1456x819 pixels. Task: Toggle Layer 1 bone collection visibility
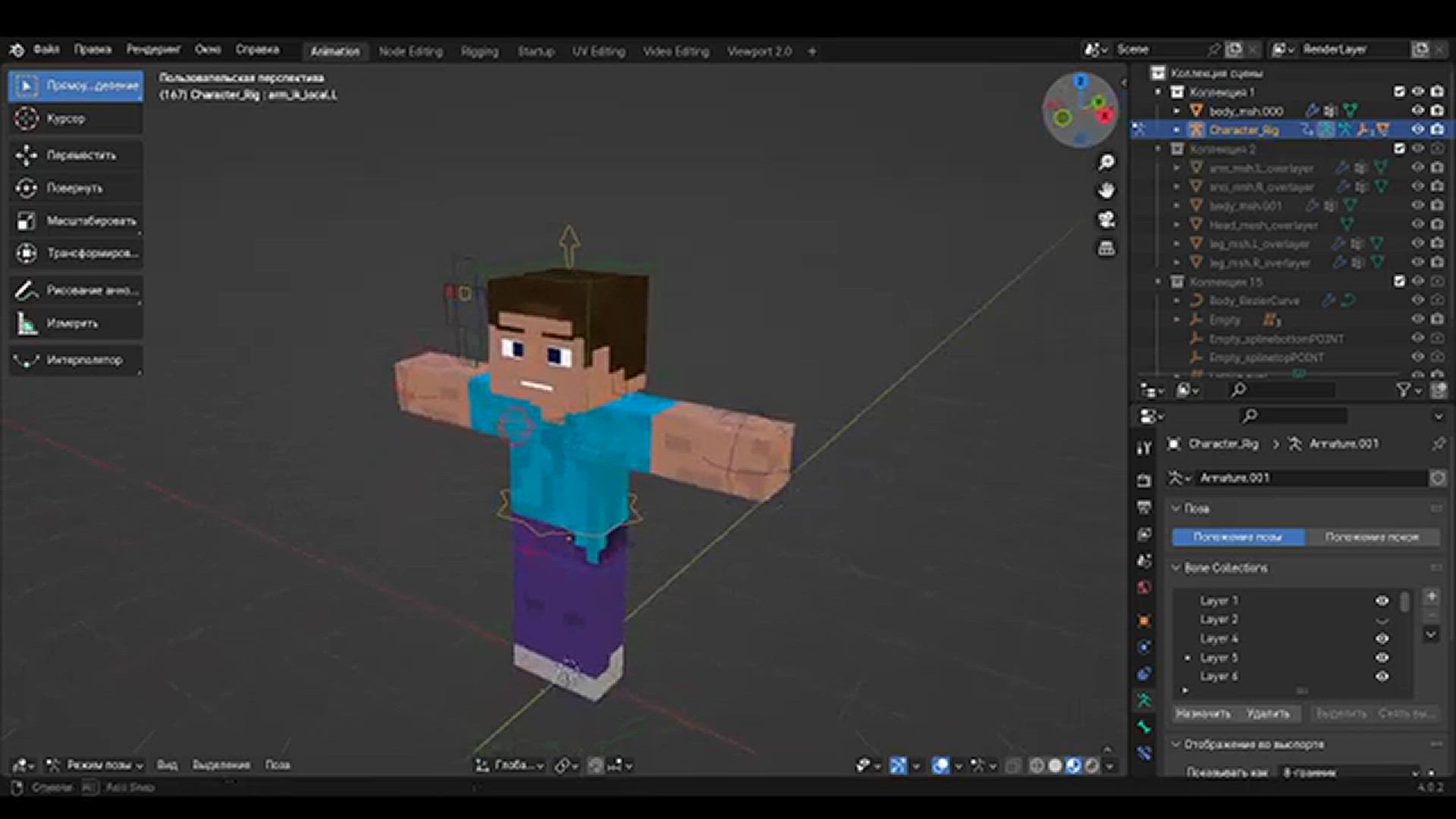1382,601
